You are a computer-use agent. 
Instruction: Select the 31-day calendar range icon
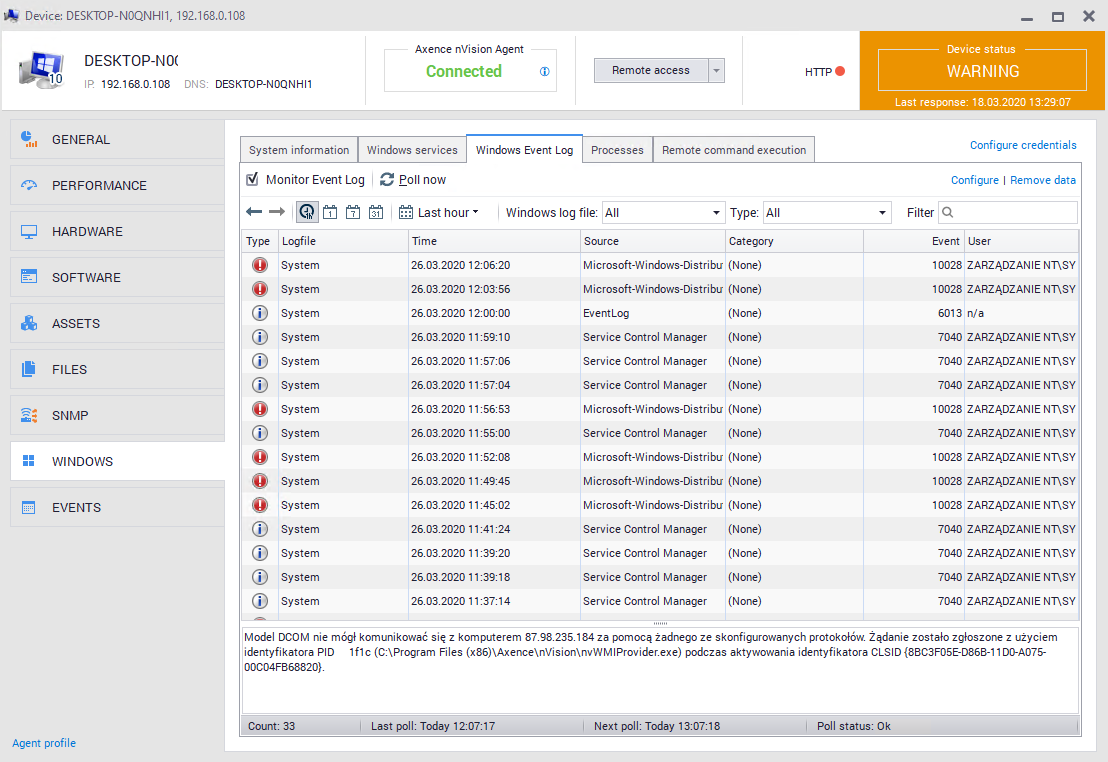[x=376, y=212]
